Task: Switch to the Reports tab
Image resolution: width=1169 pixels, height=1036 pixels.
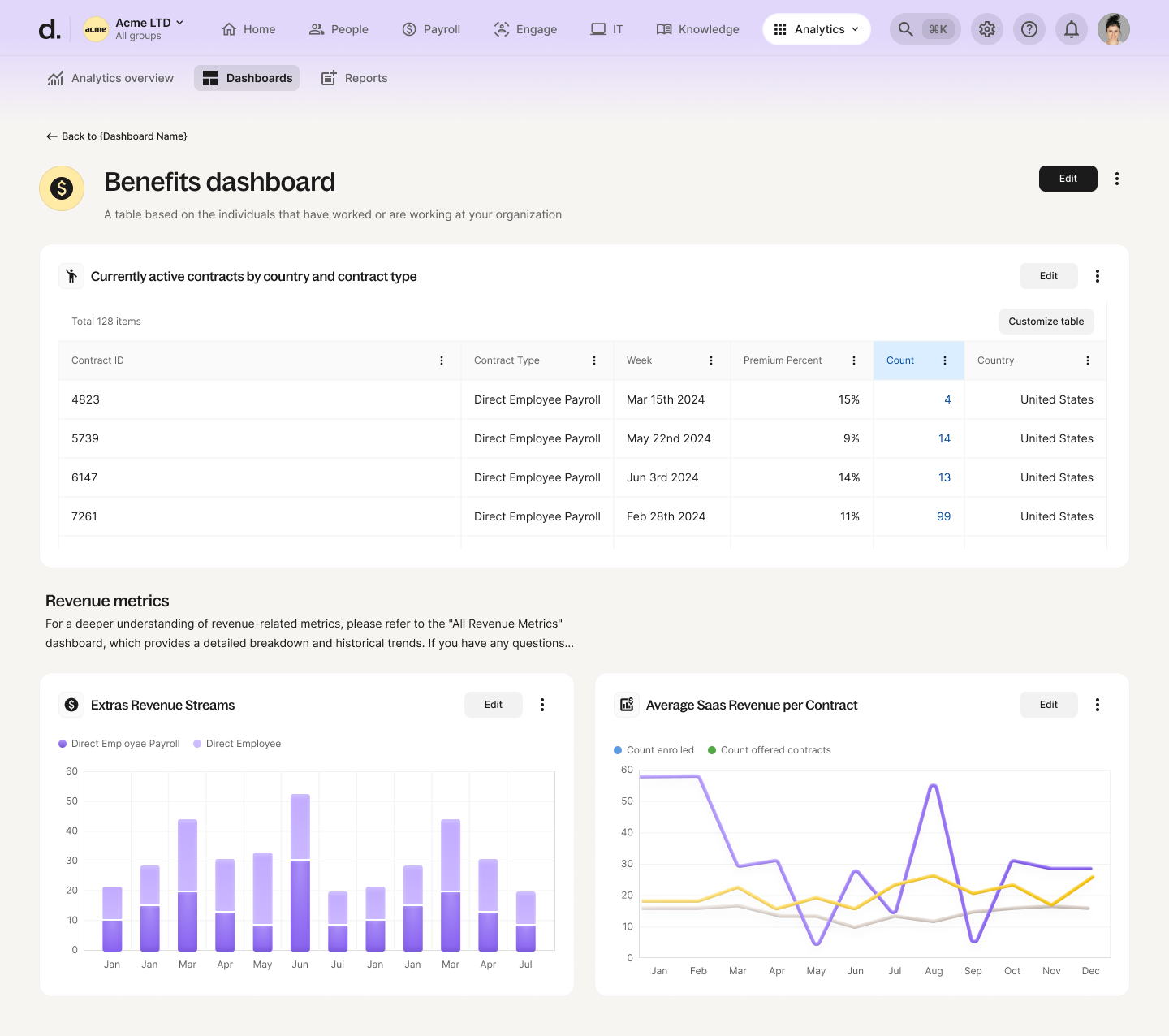Action: pos(354,78)
